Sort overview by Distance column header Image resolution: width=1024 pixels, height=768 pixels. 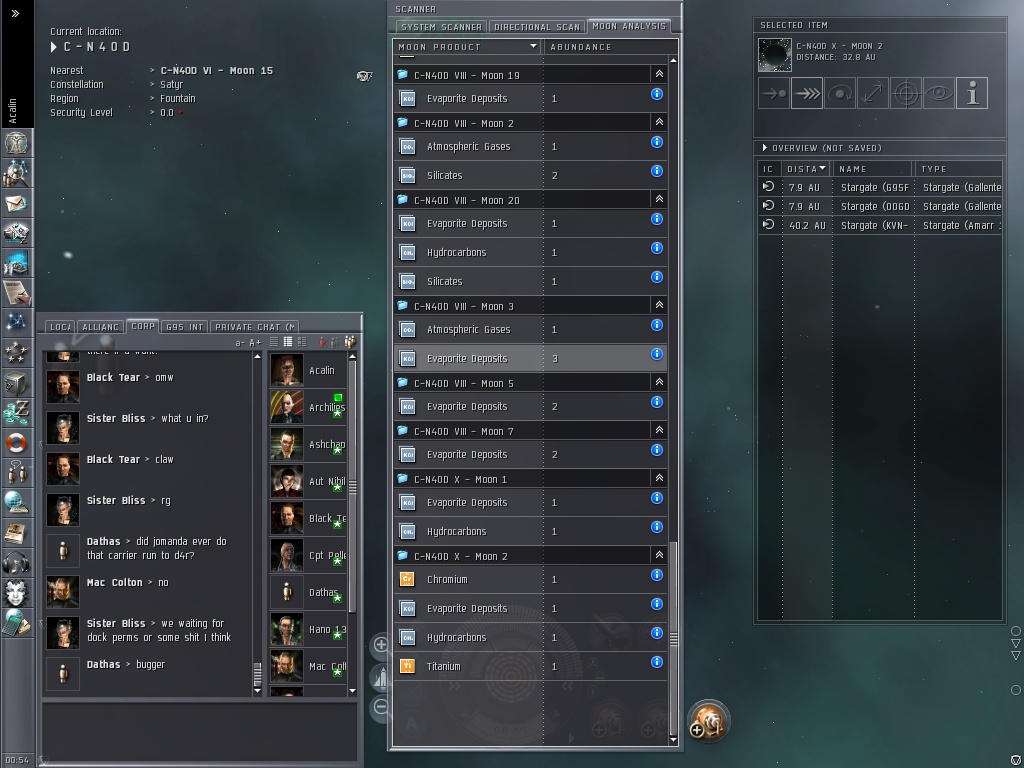(806, 168)
